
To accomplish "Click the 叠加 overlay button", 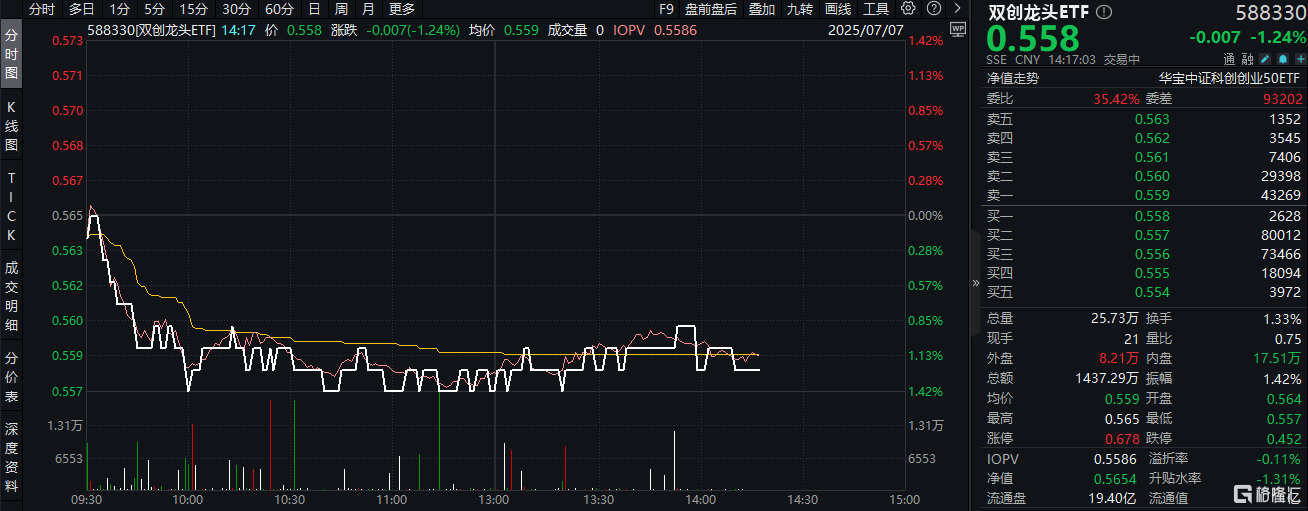I will point(761,9).
